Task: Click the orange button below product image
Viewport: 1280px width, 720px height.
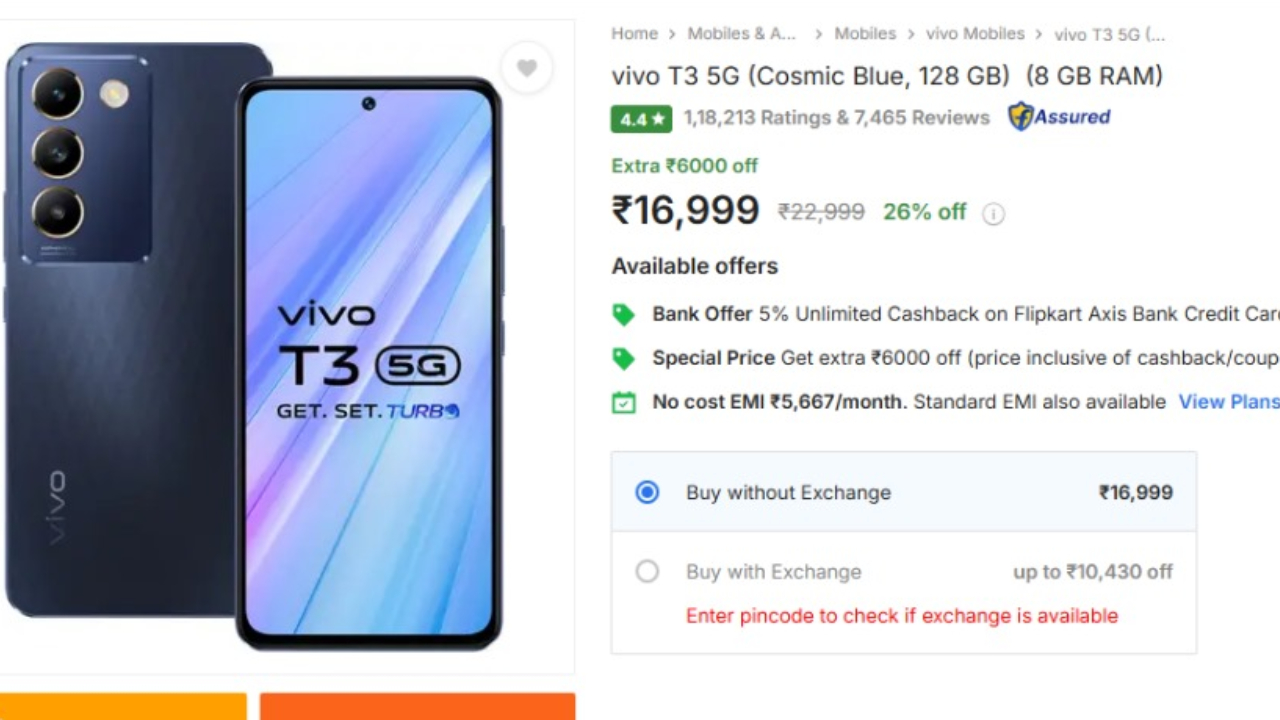Action: [417, 706]
